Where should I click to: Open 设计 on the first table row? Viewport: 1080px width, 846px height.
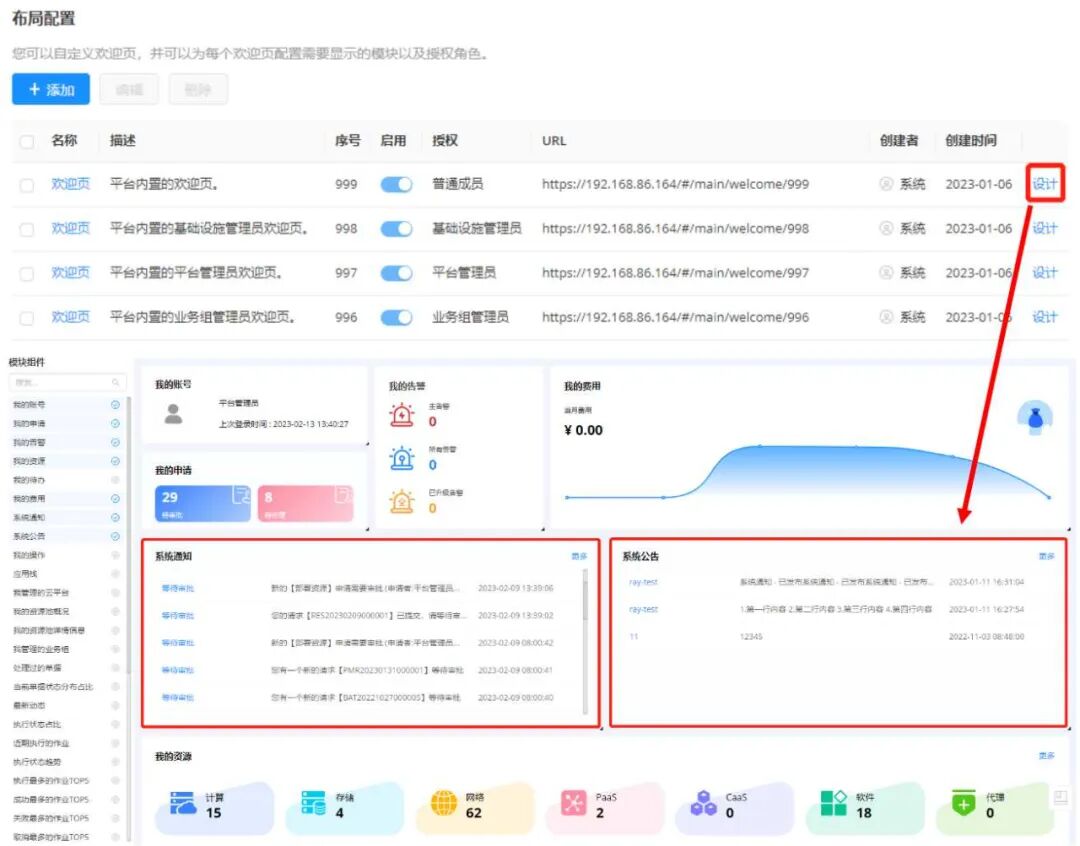click(x=1044, y=184)
